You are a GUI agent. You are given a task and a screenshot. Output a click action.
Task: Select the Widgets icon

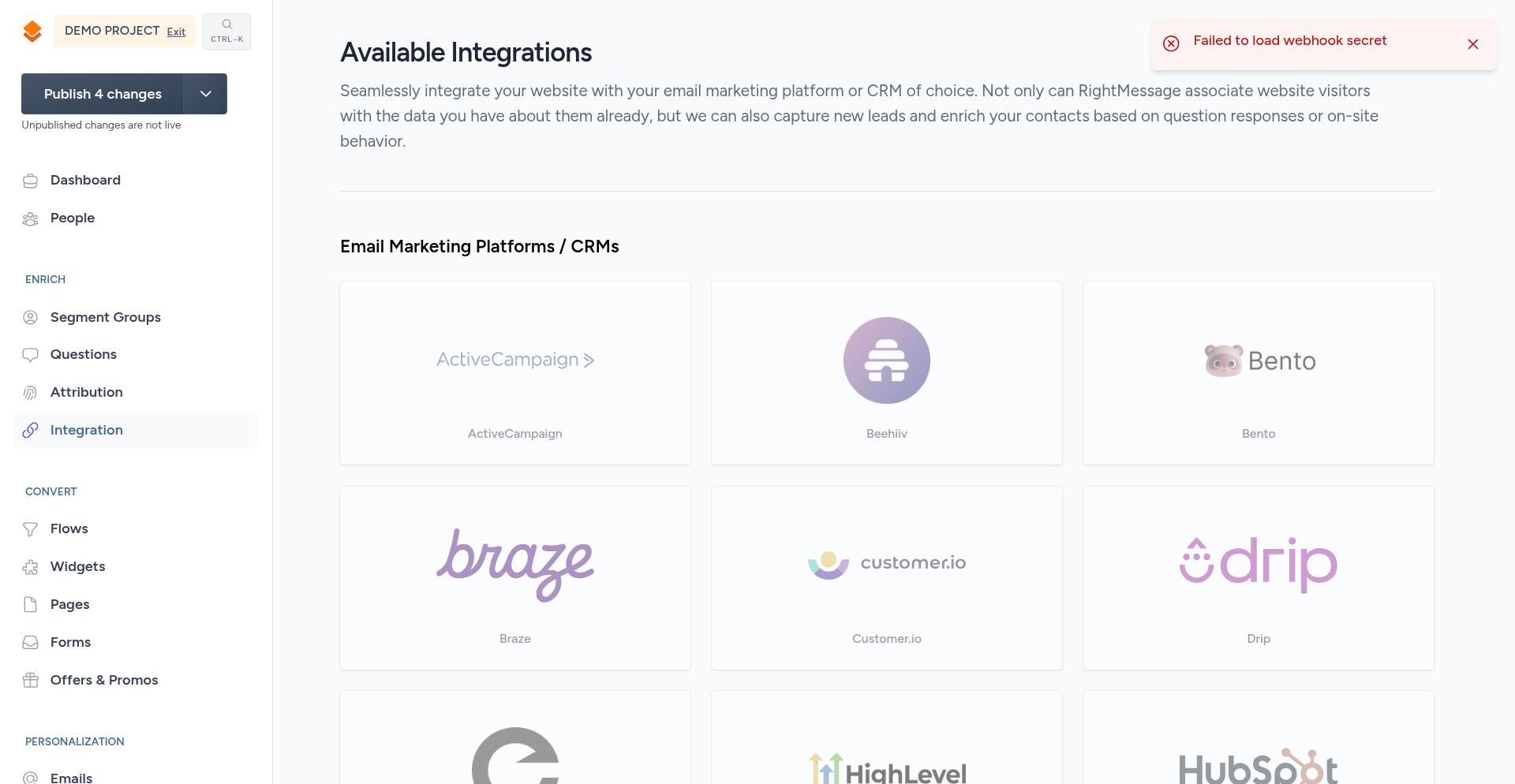click(x=30, y=566)
